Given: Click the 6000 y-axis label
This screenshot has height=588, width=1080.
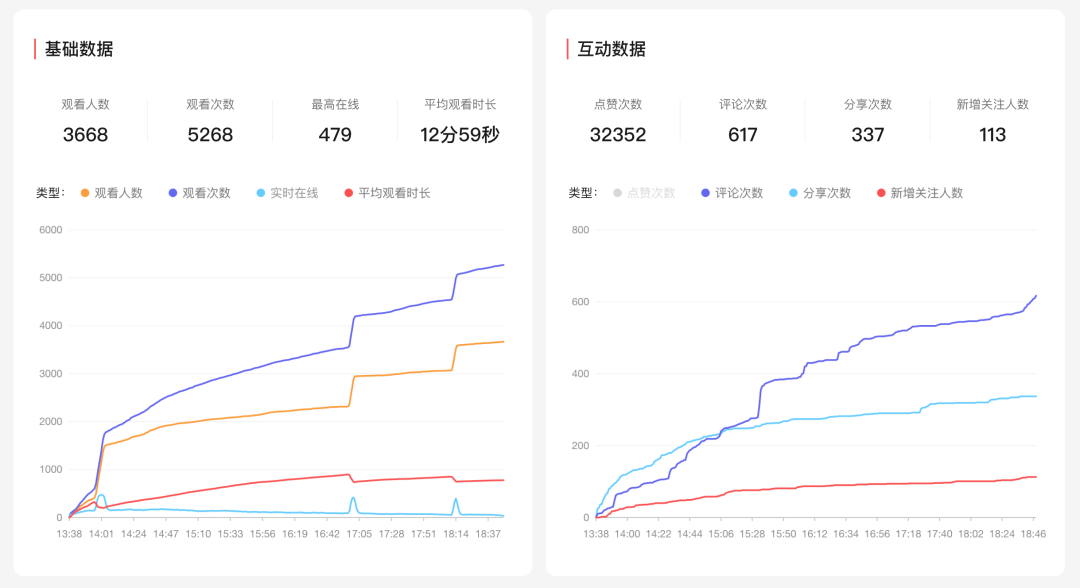Looking at the screenshot, I should coord(51,230).
